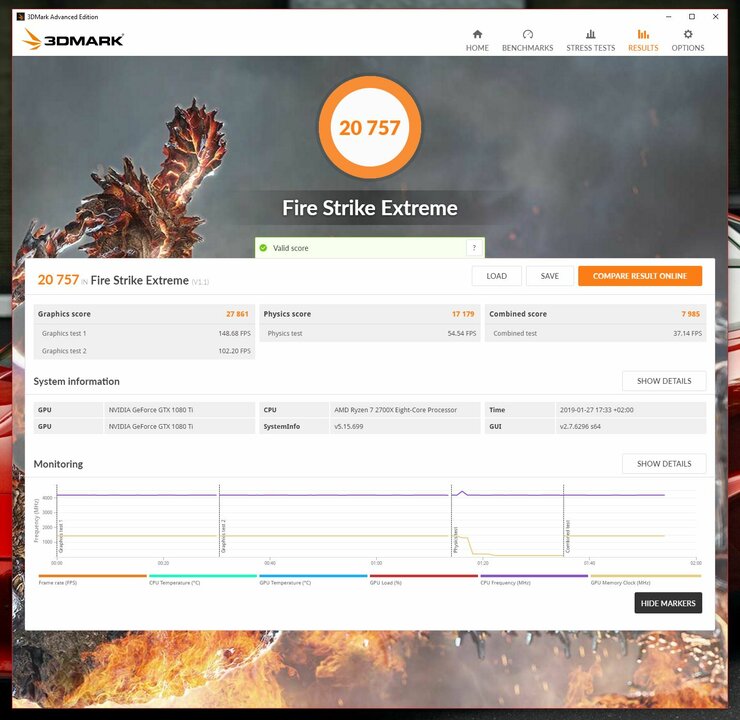Viewport: 740px width, 720px height.
Task: Toggle the GPU Load (%) legend line
Action: pyautogui.click(x=424, y=576)
